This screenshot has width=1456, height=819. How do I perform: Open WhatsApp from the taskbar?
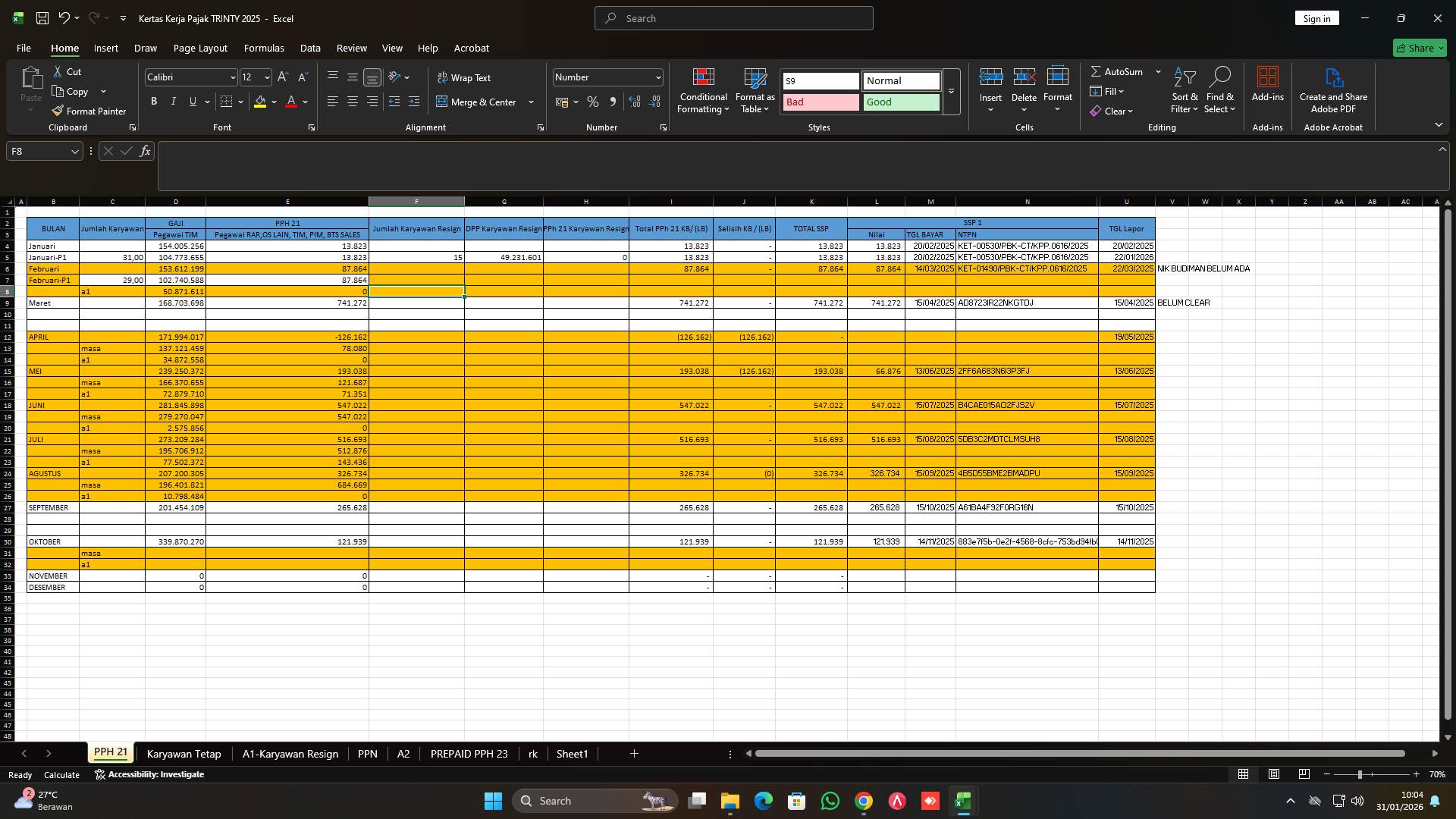(830, 801)
